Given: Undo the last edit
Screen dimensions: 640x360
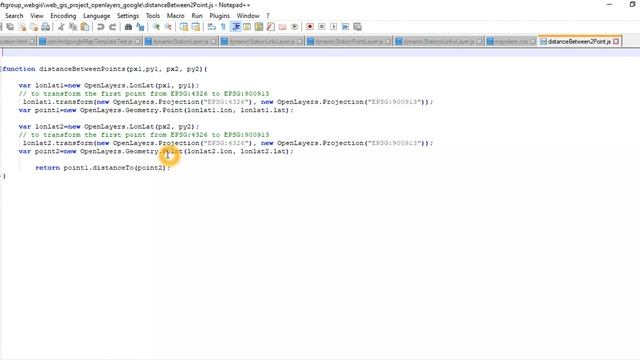Looking at the screenshot, I should click(100, 27).
